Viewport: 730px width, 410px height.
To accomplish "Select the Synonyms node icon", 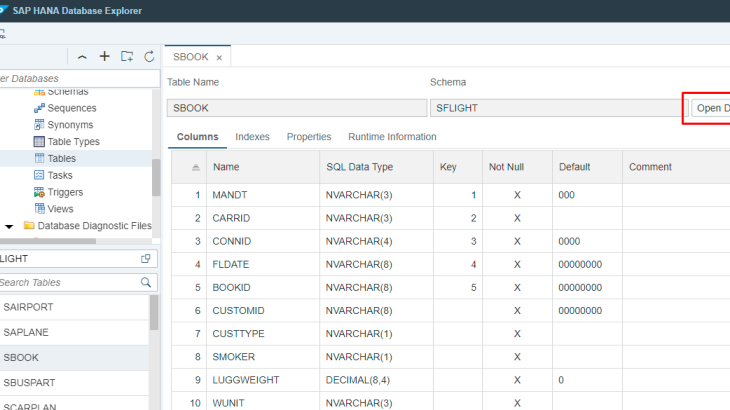I will pos(39,125).
